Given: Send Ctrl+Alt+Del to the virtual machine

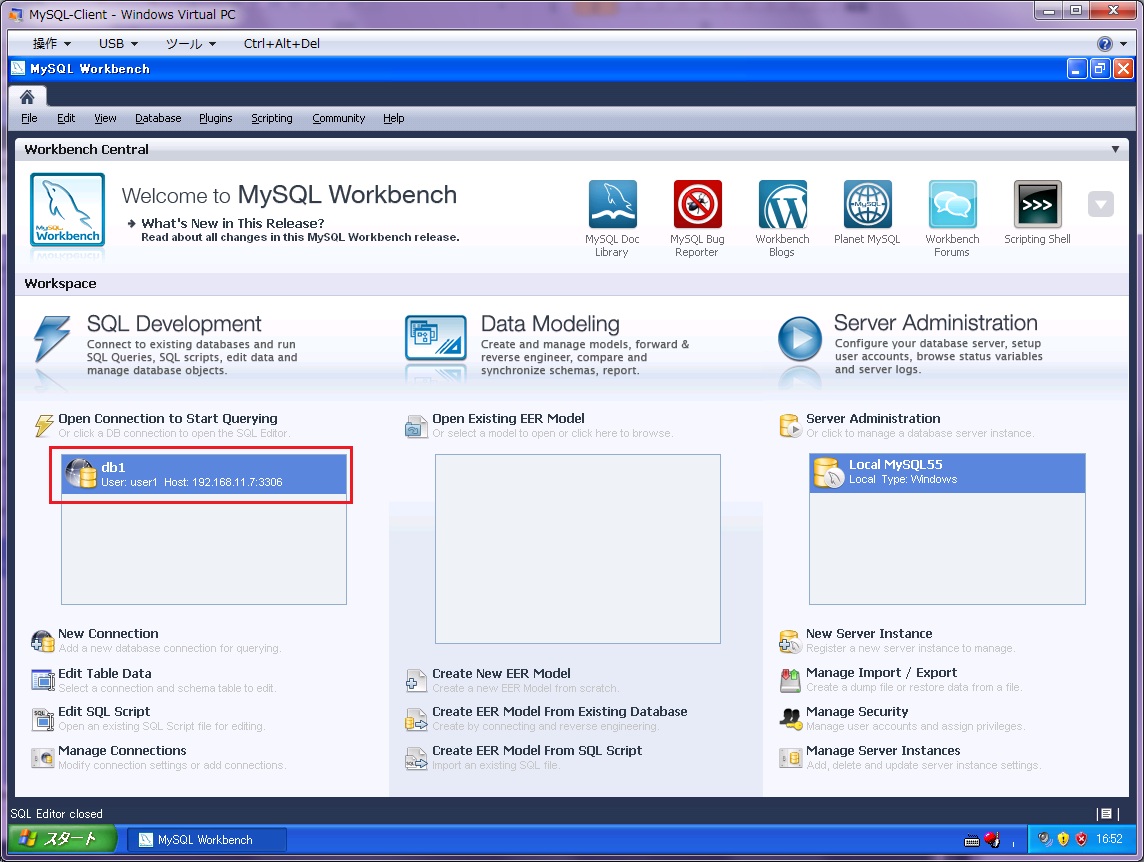Looking at the screenshot, I should coord(282,44).
